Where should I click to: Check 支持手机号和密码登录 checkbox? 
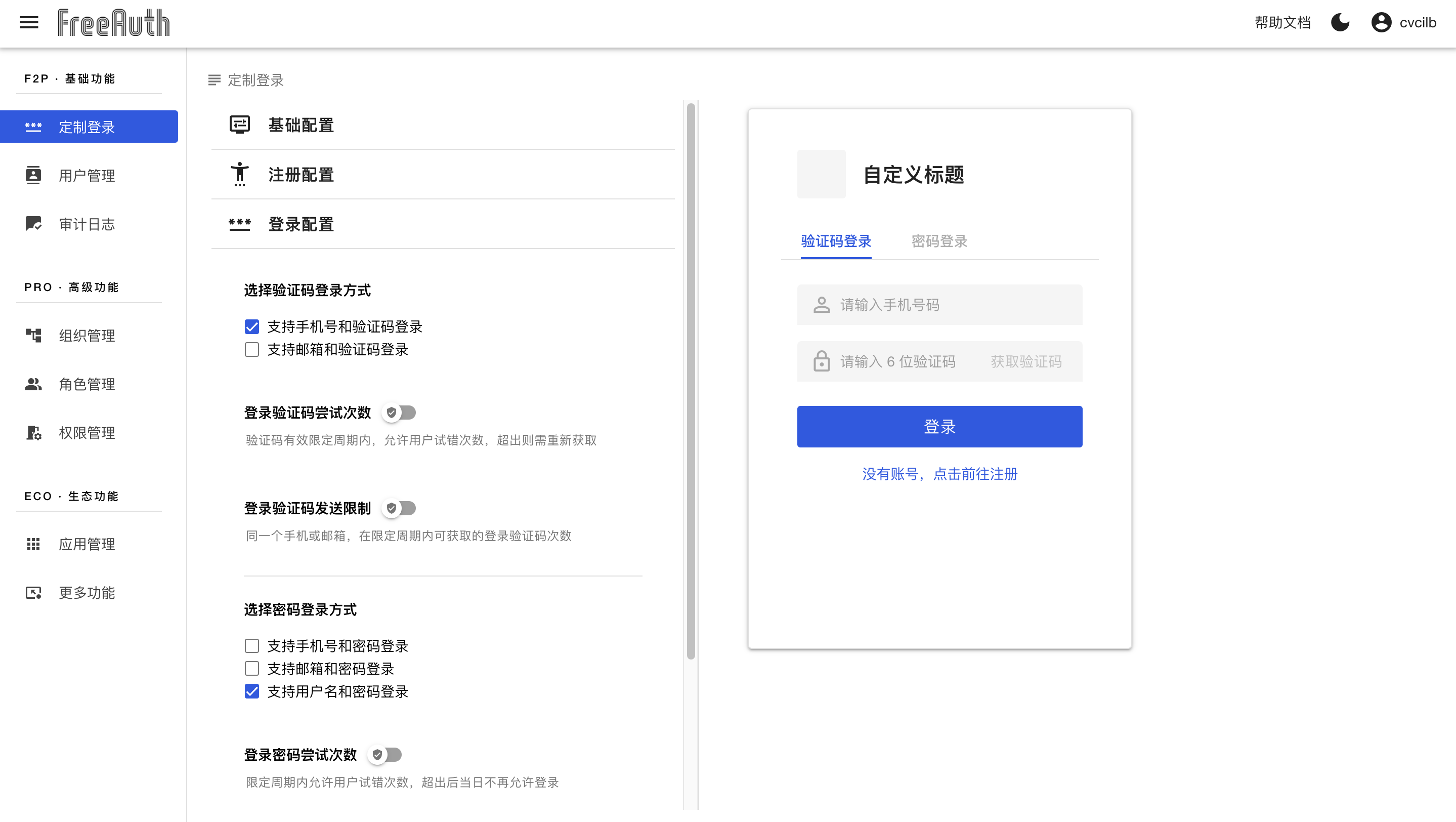[x=252, y=646]
